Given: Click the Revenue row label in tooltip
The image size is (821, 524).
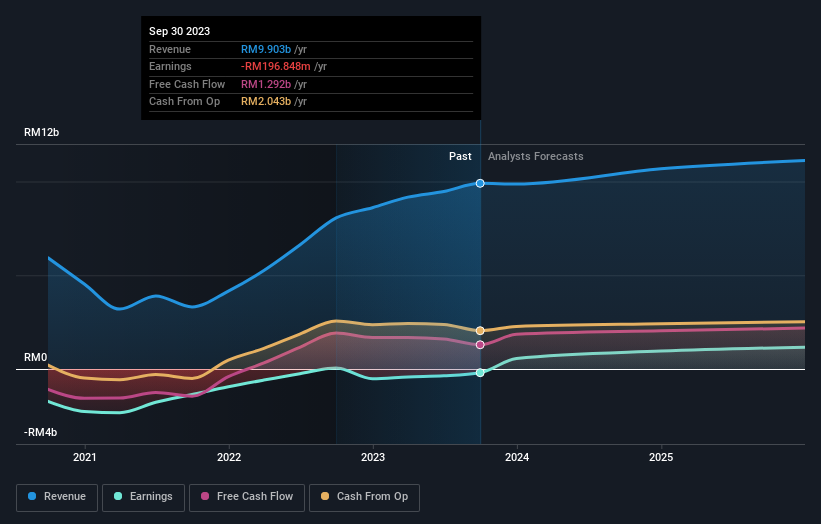Looking at the screenshot, I should (170, 49).
